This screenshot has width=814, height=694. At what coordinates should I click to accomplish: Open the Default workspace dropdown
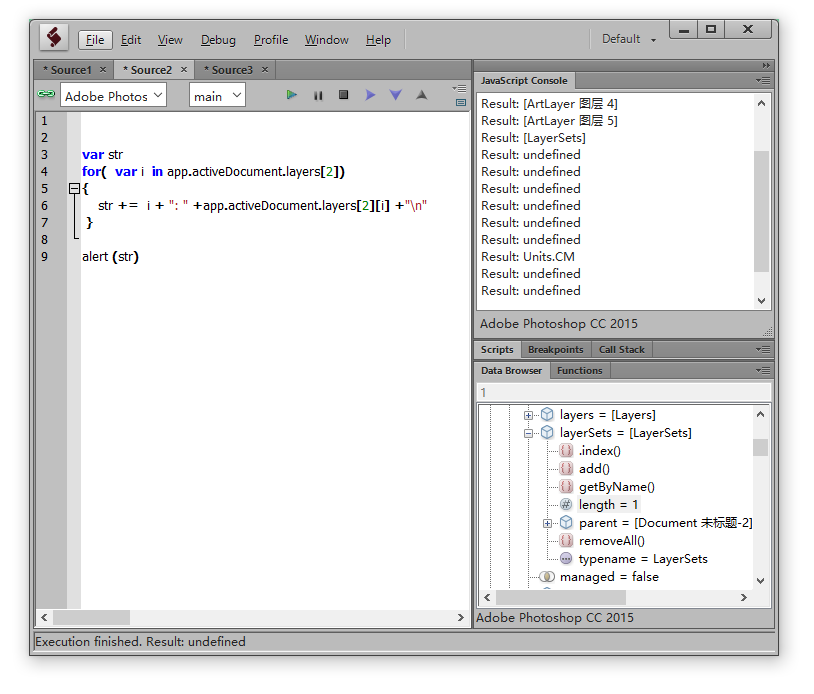[629, 39]
